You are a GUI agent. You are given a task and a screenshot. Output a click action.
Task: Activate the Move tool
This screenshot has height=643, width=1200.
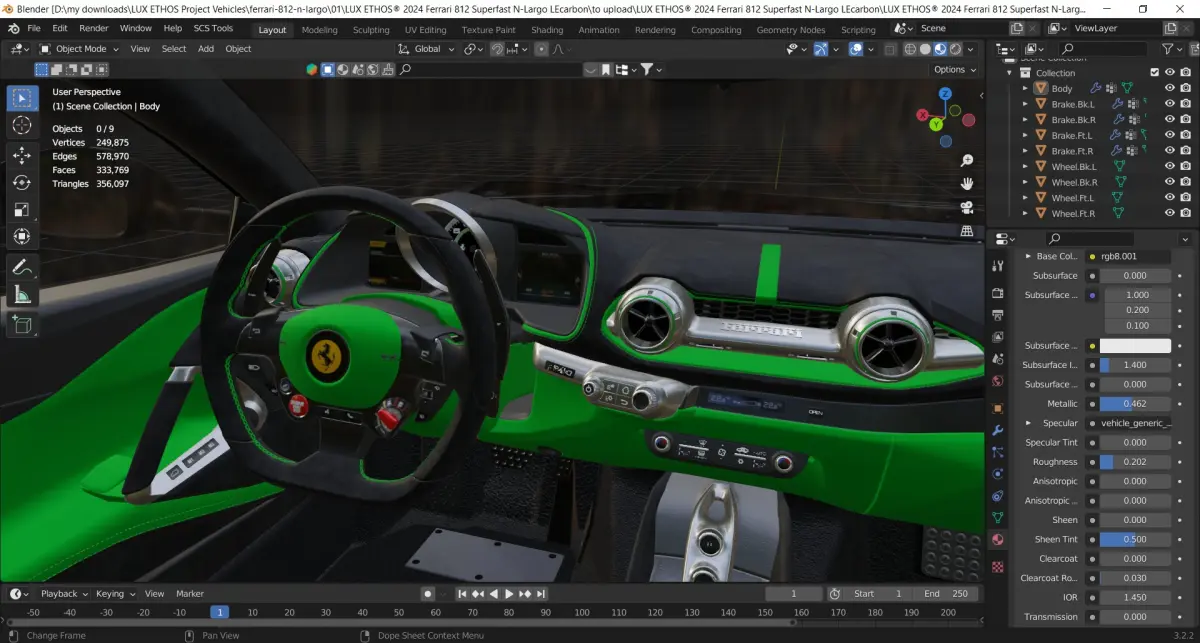(22, 155)
